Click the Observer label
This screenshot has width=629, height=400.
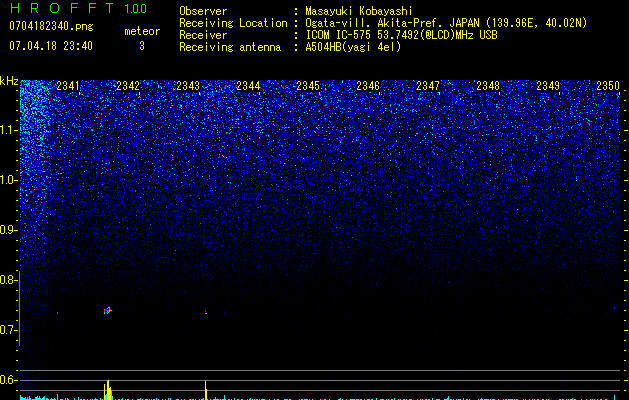pos(203,11)
